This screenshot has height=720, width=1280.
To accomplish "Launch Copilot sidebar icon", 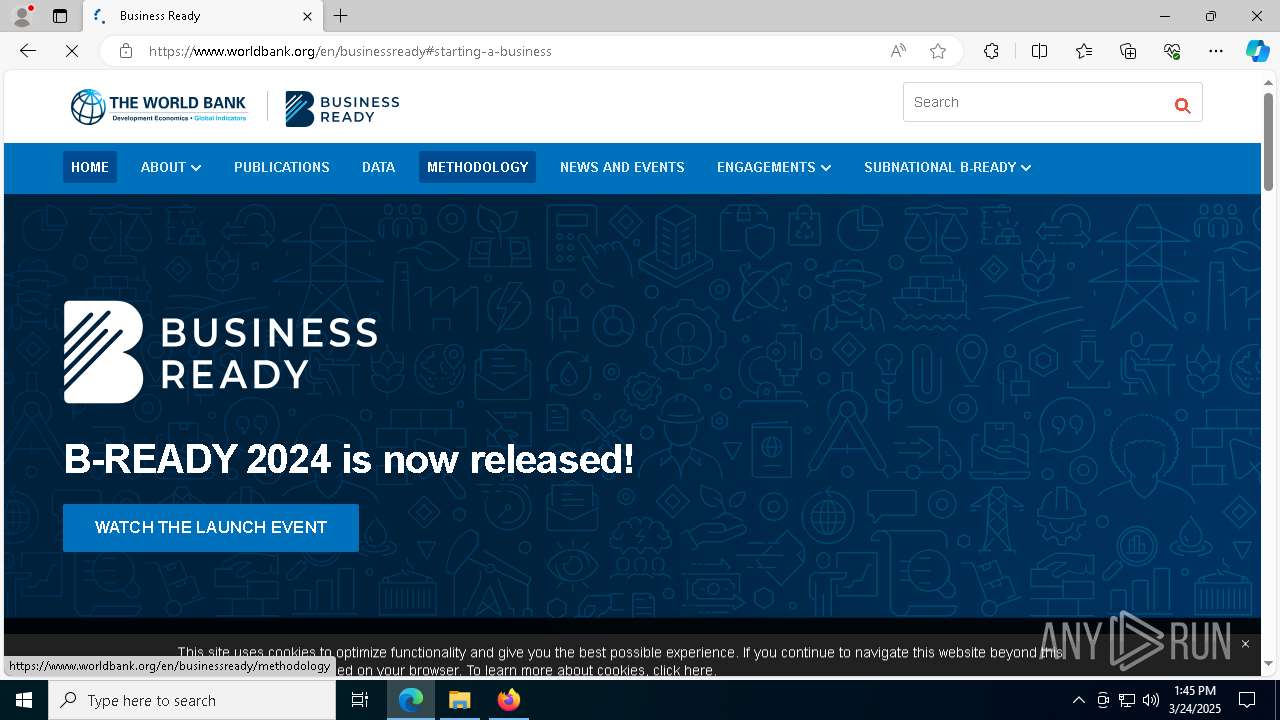I will point(1257,51).
